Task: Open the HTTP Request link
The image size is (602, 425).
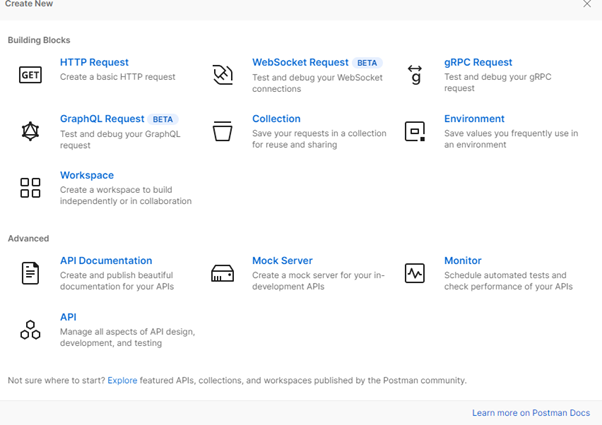Action: coord(94,62)
